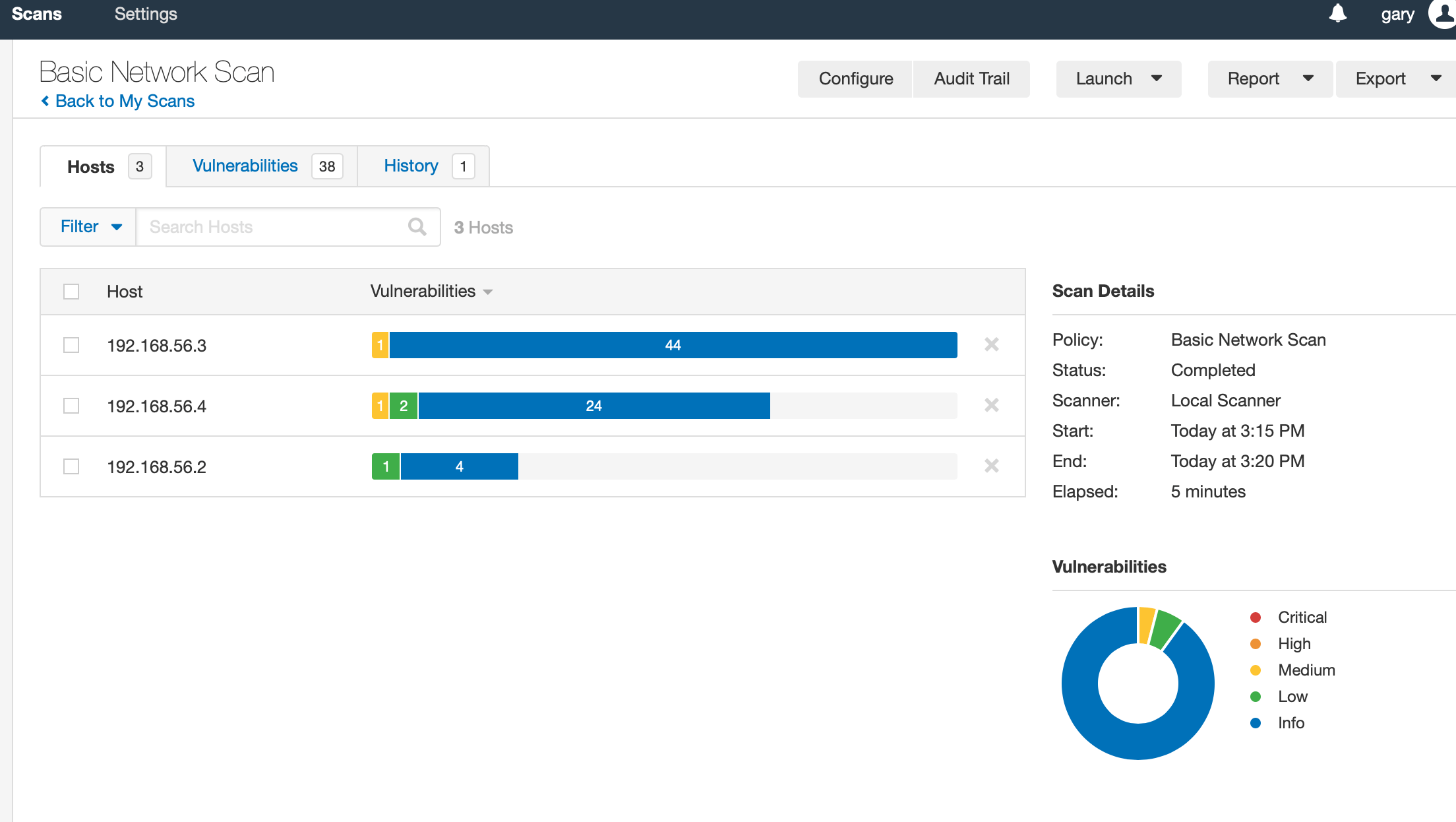Open the History tab
Viewport: 1456px width, 822px height.
[411, 166]
